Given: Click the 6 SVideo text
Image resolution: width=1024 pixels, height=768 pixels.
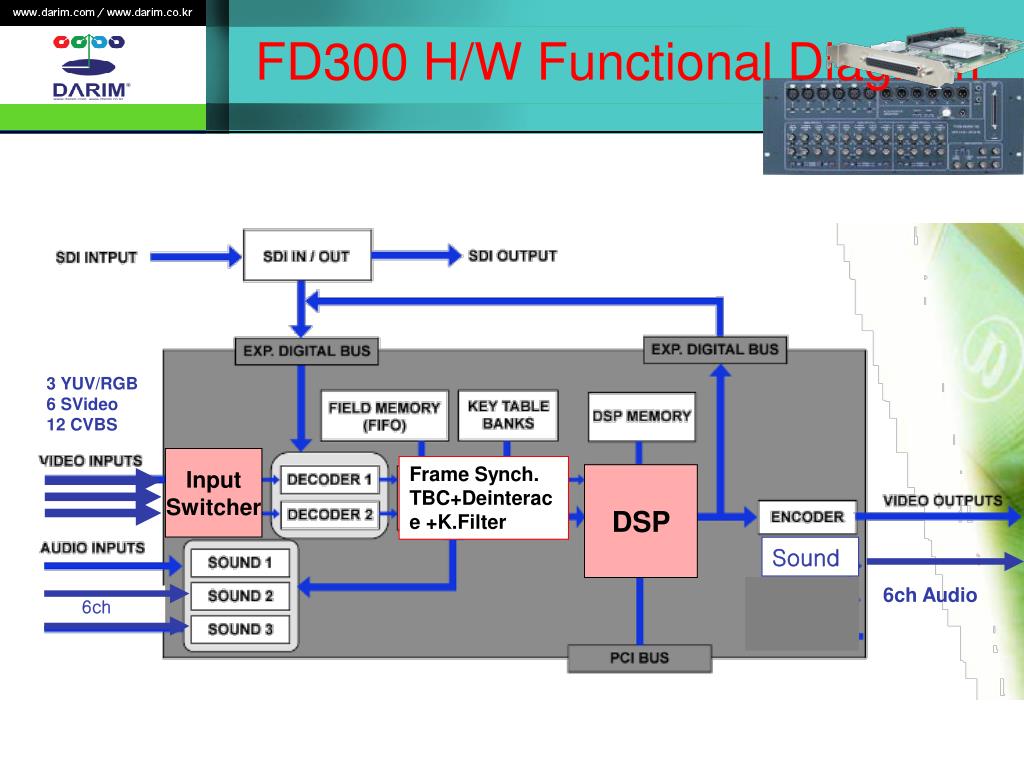Looking at the screenshot, I should (x=82, y=404).
